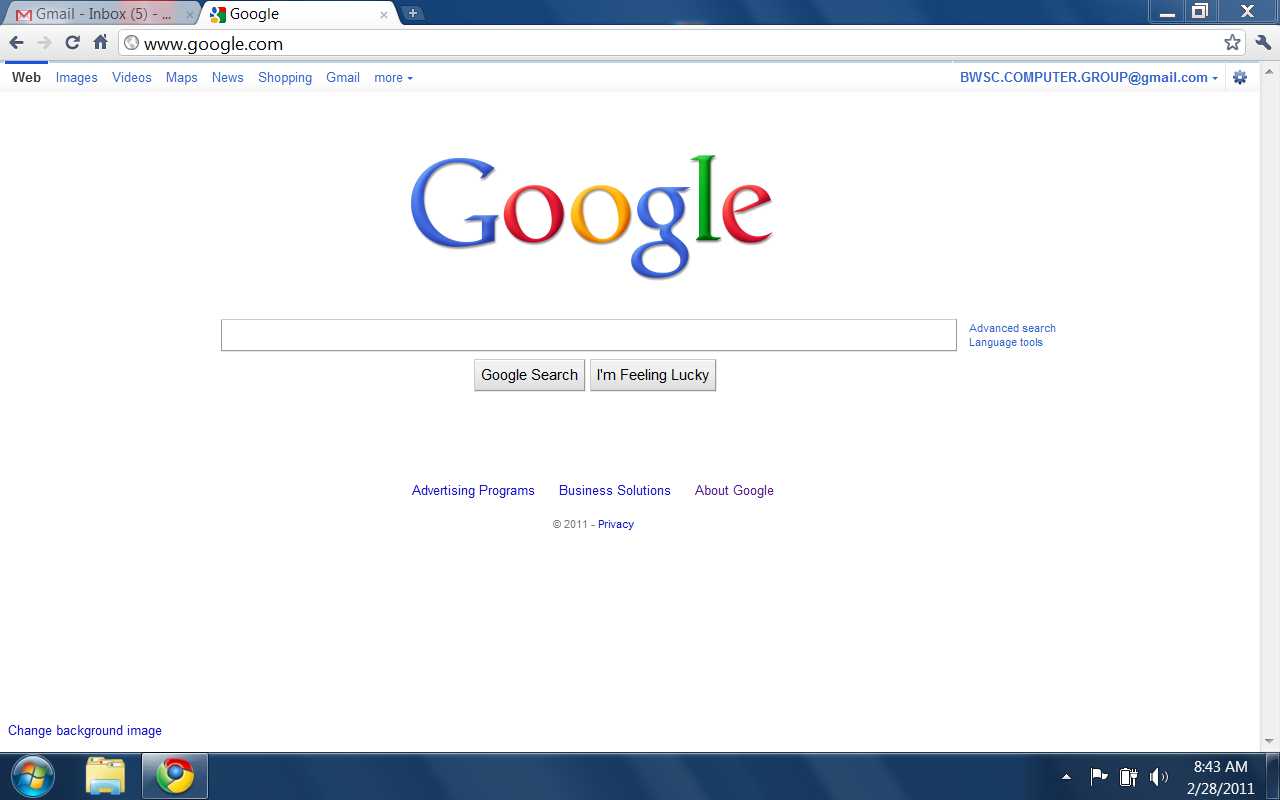
Task: Click the Google Search button
Action: (x=529, y=375)
